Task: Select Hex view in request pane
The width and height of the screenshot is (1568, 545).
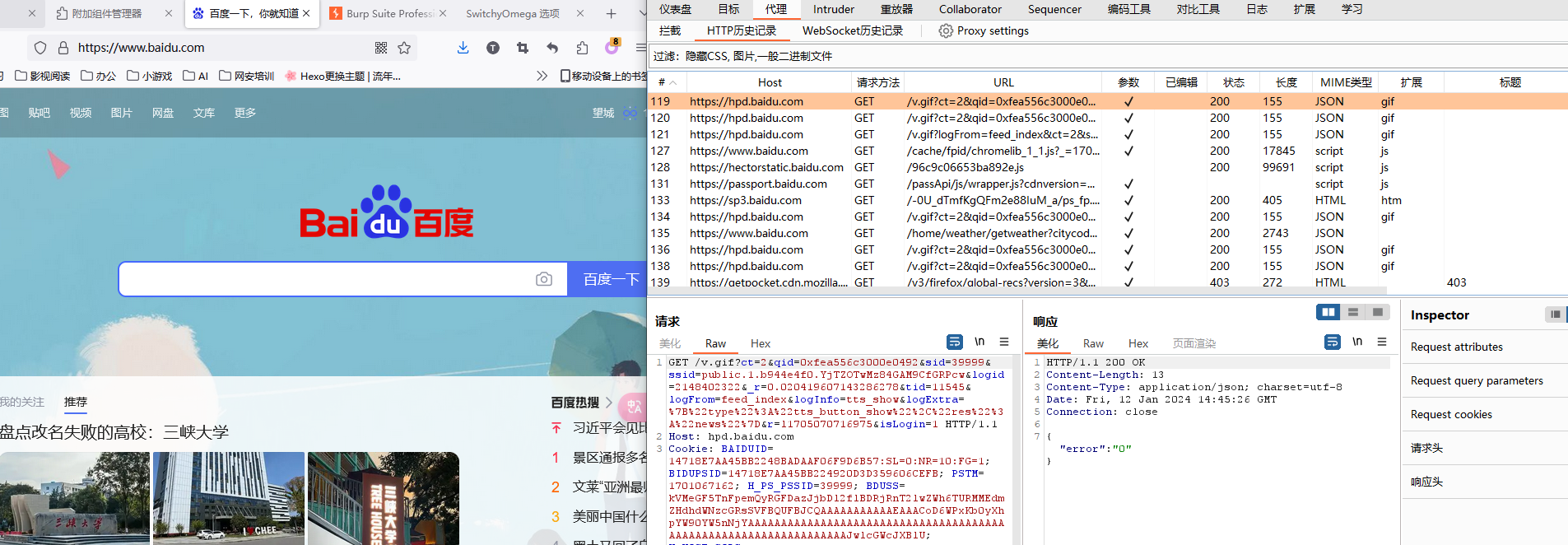Action: pyautogui.click(x=761, y=343)
